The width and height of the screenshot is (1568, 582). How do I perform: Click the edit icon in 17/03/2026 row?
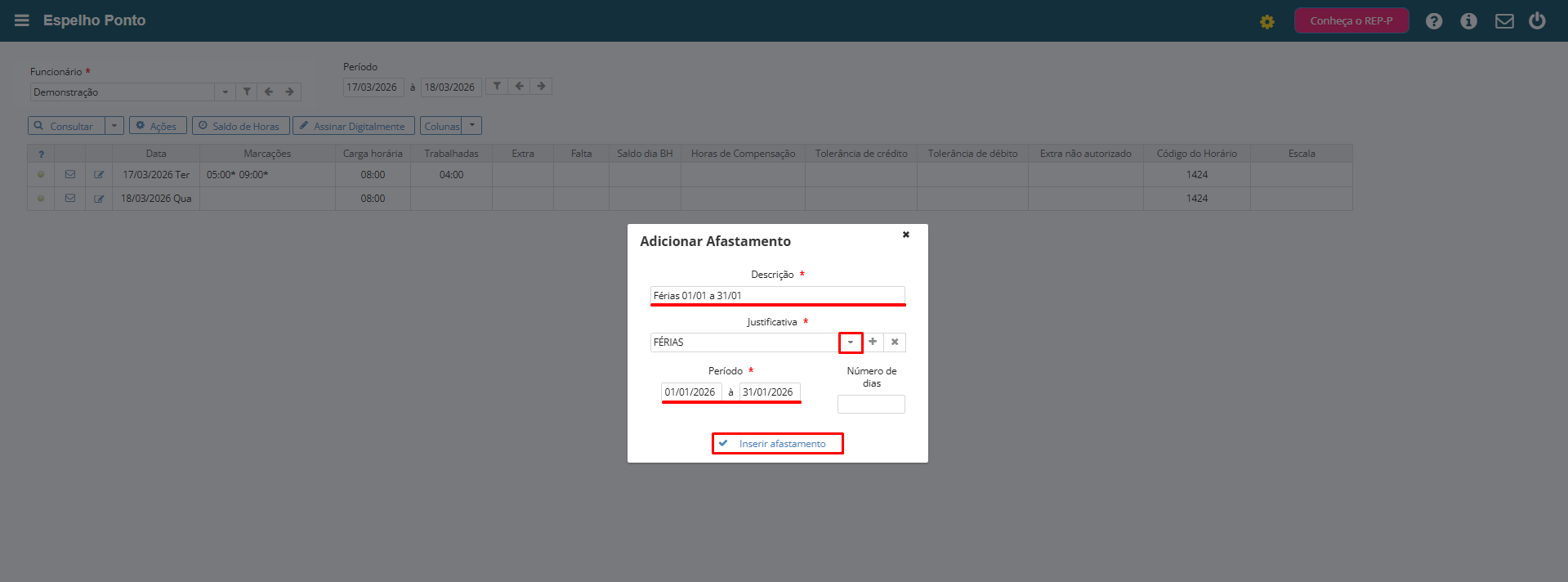99,174
